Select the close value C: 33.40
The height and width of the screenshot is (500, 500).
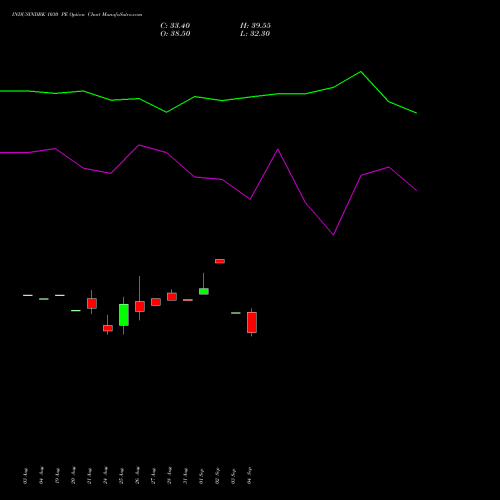pyautogui.click(x=175, y=26)
